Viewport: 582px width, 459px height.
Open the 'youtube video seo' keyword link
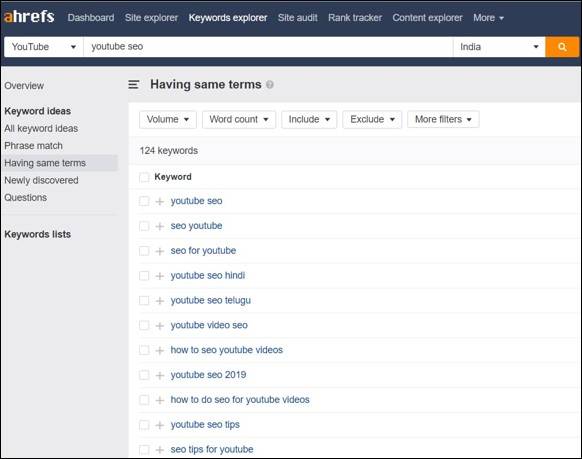coord(209,325)
